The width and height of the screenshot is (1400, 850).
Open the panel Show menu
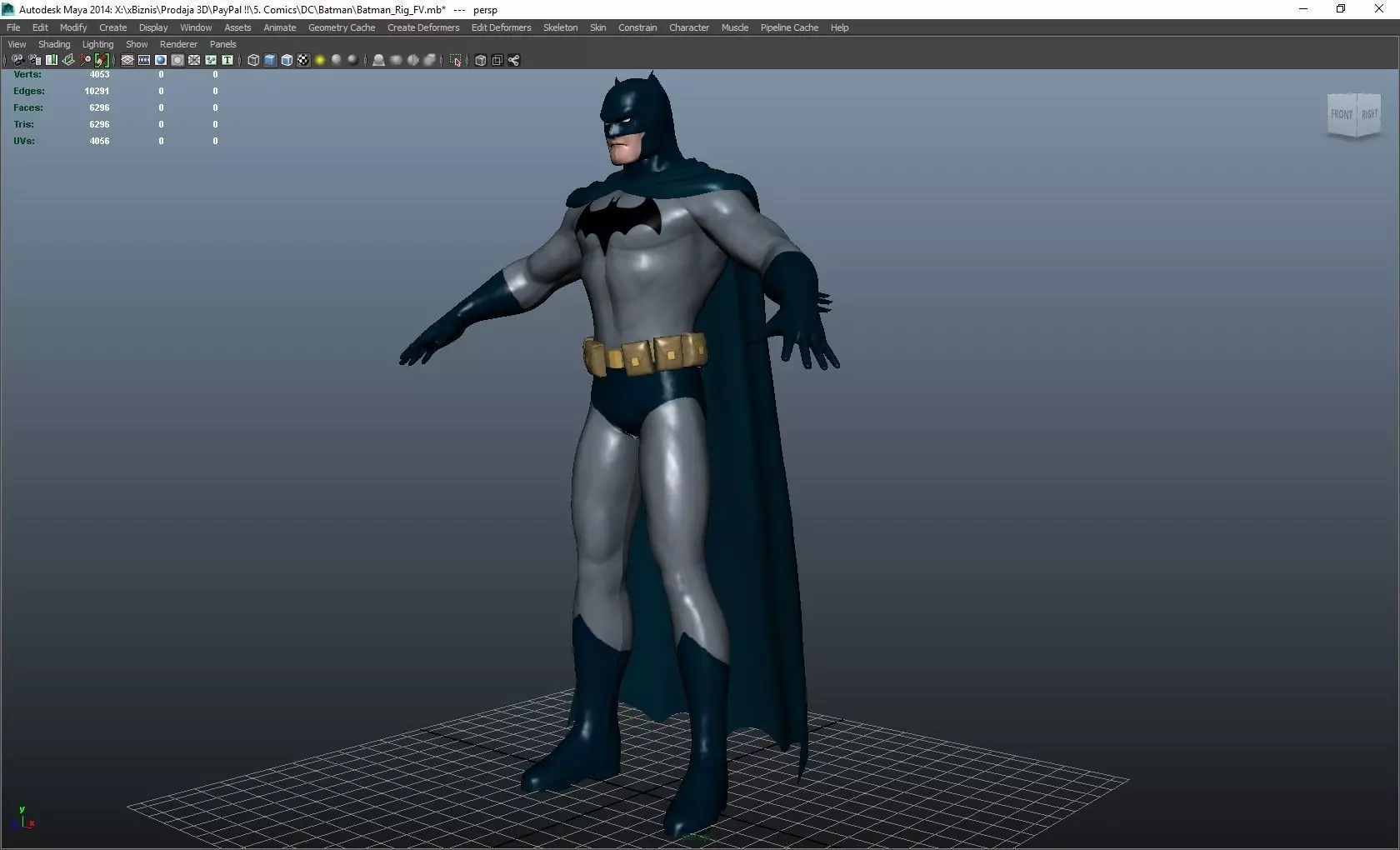(x=137, y=44)
